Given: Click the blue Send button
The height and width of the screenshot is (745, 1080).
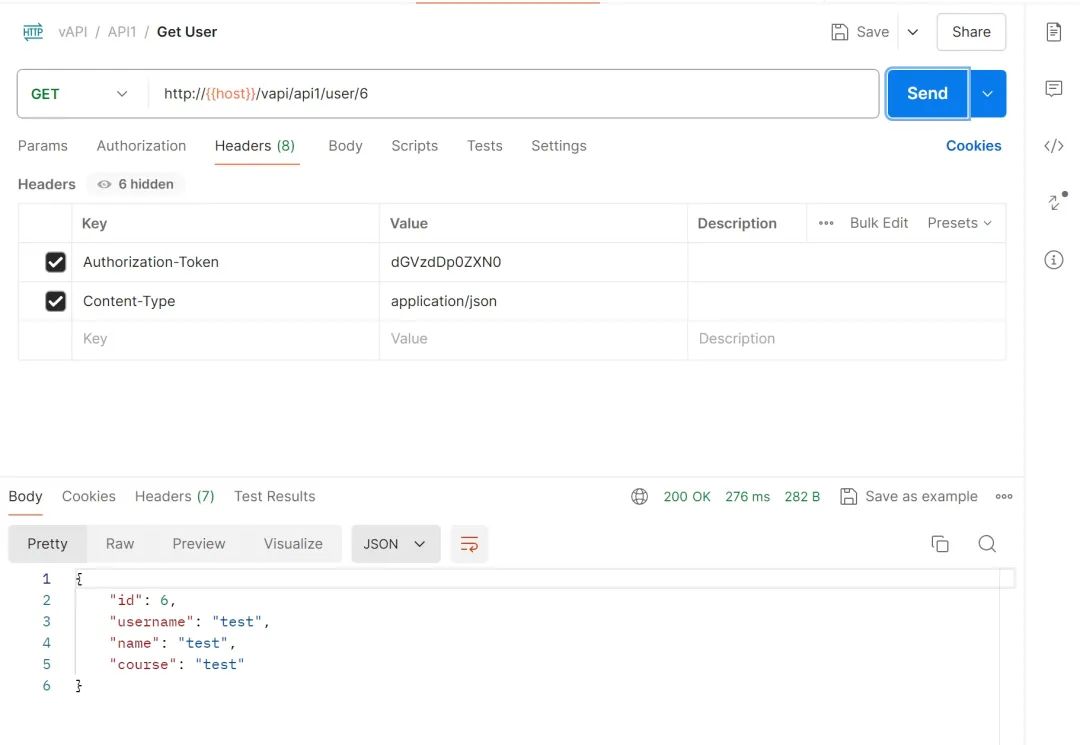Looking at the screenshot, I should [927, 94].
